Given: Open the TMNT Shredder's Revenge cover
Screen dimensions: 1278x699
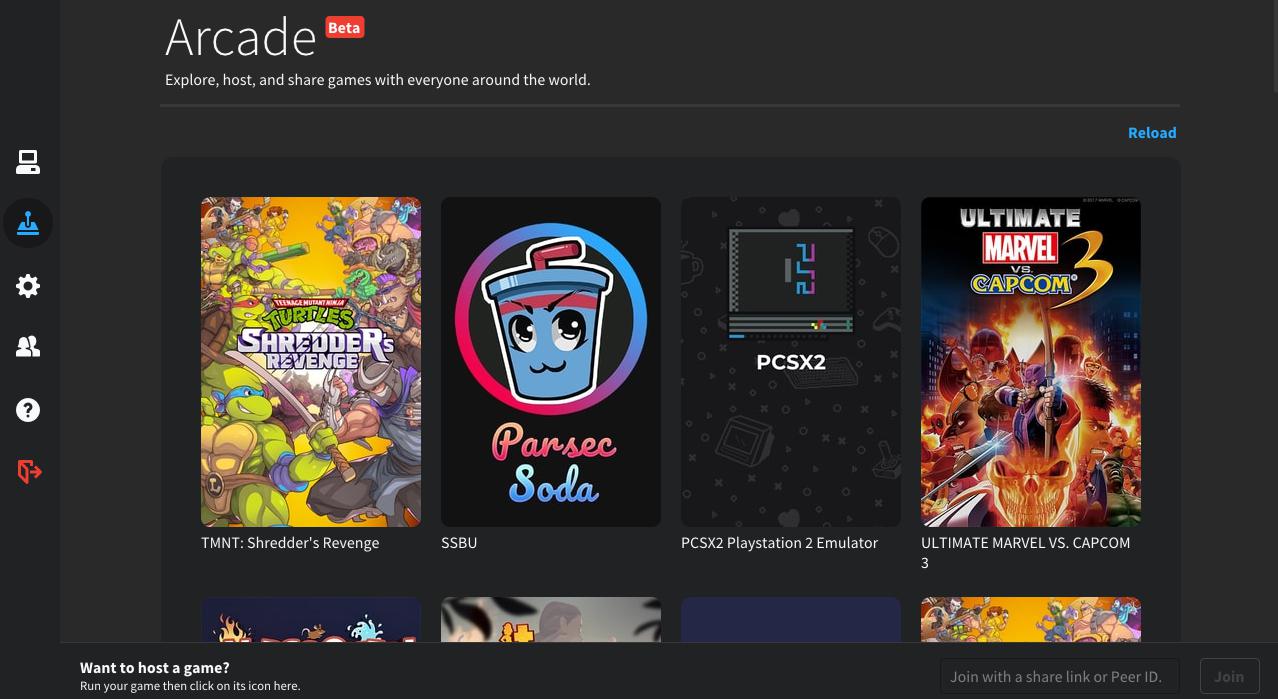Looking at the screenshot, I should pos(311,362).
